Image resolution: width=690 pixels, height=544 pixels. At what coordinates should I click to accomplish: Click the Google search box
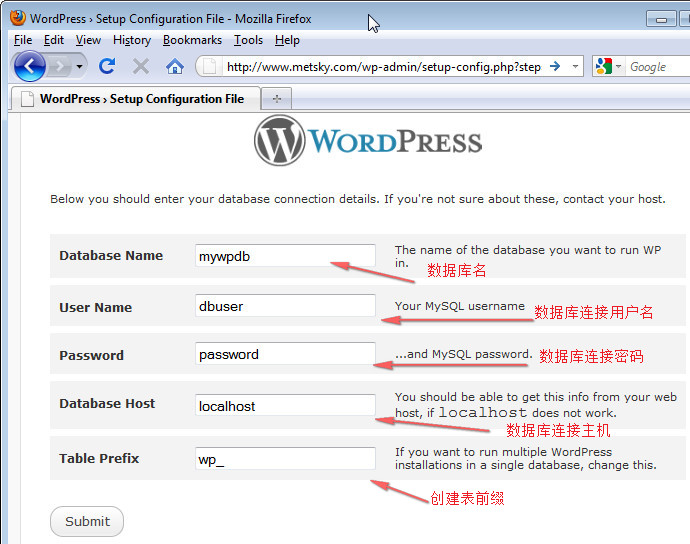coord(658,67)
